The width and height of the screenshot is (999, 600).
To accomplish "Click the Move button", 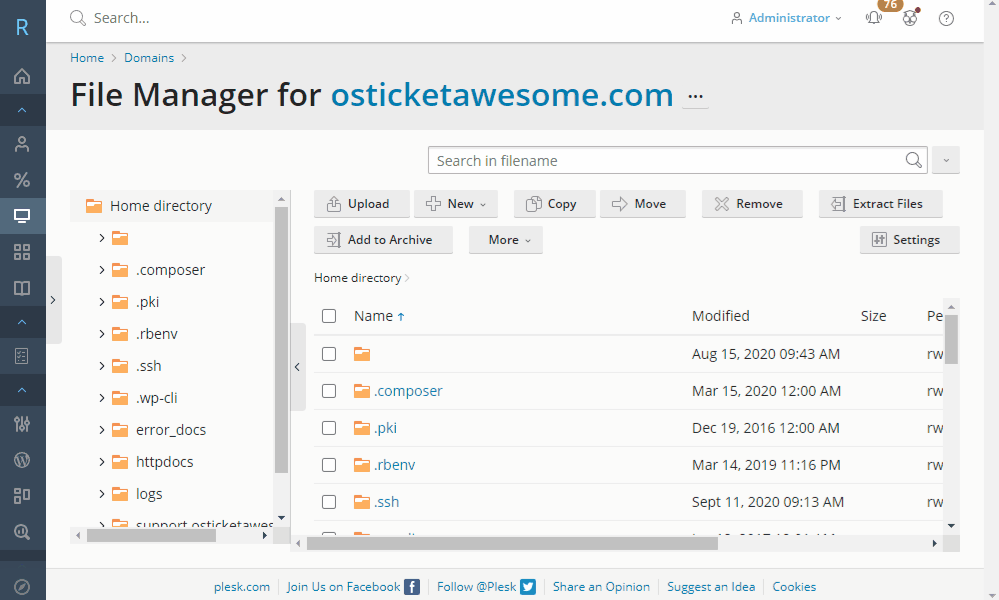I will coord(643,204).
